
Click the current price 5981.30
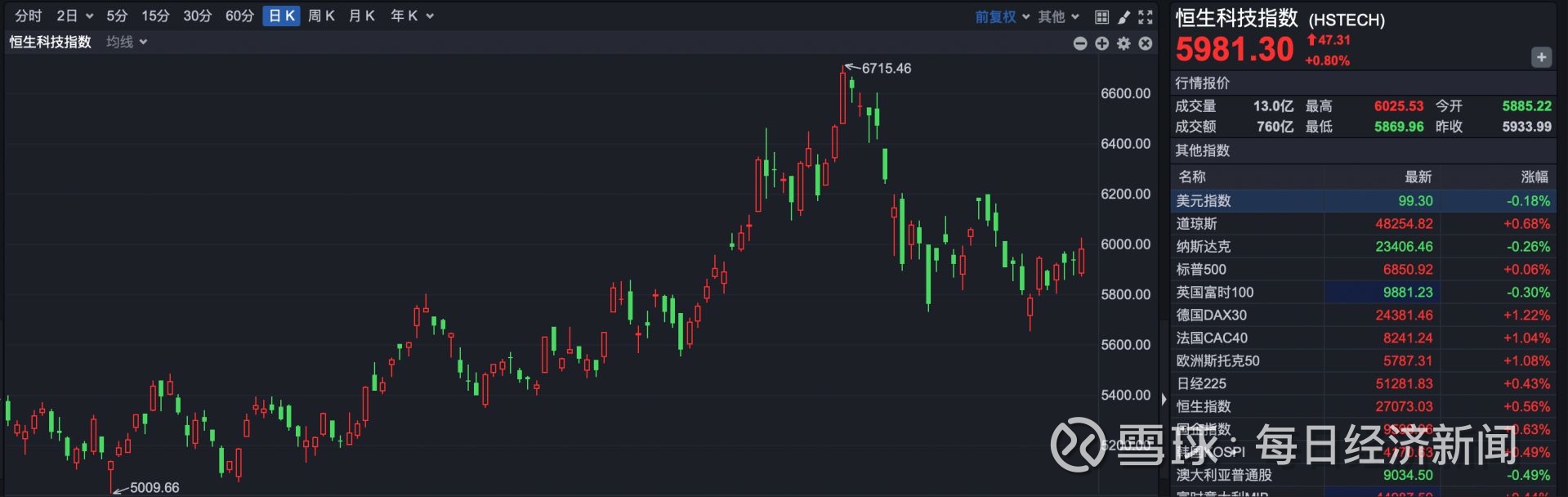[1235, 50]
